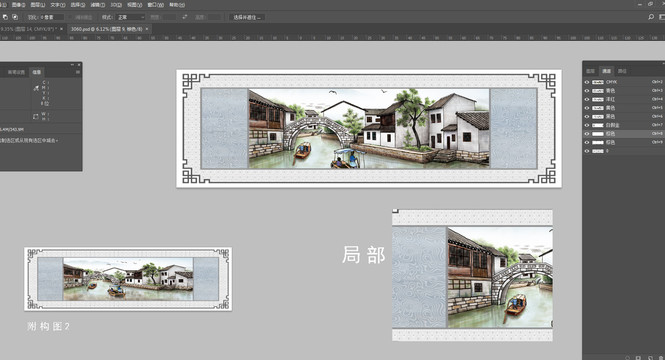665x360 pixels.
Task: Click the W/H dimensions icon in Info panel
Action: pyautogui.click(x=36, y=116)
